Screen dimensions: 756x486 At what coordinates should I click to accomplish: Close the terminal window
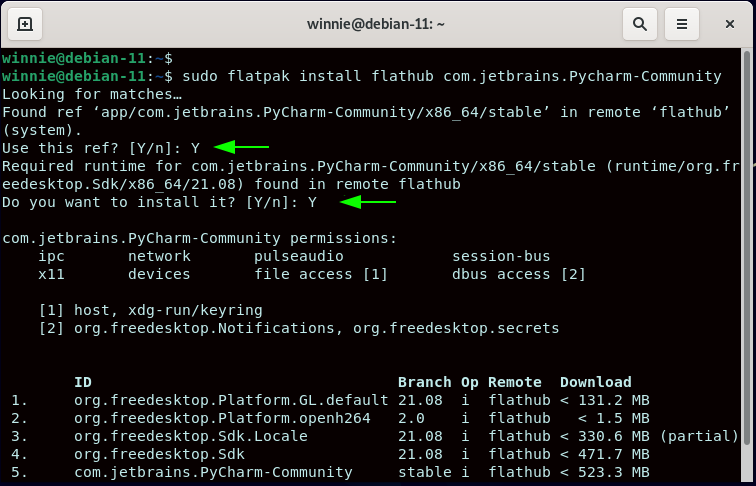(x=729, y=23)
